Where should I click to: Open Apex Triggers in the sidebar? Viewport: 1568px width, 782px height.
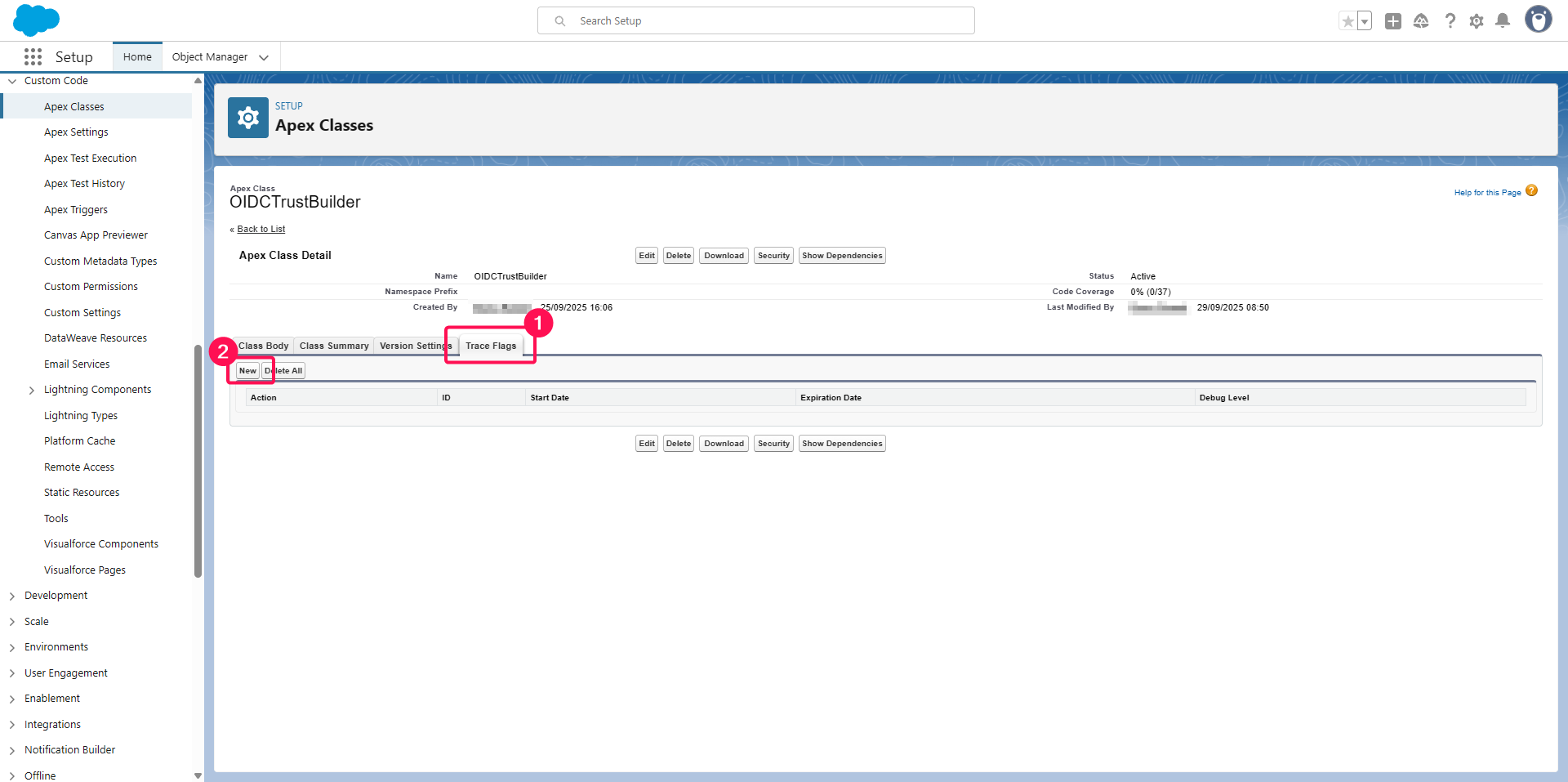76,210
